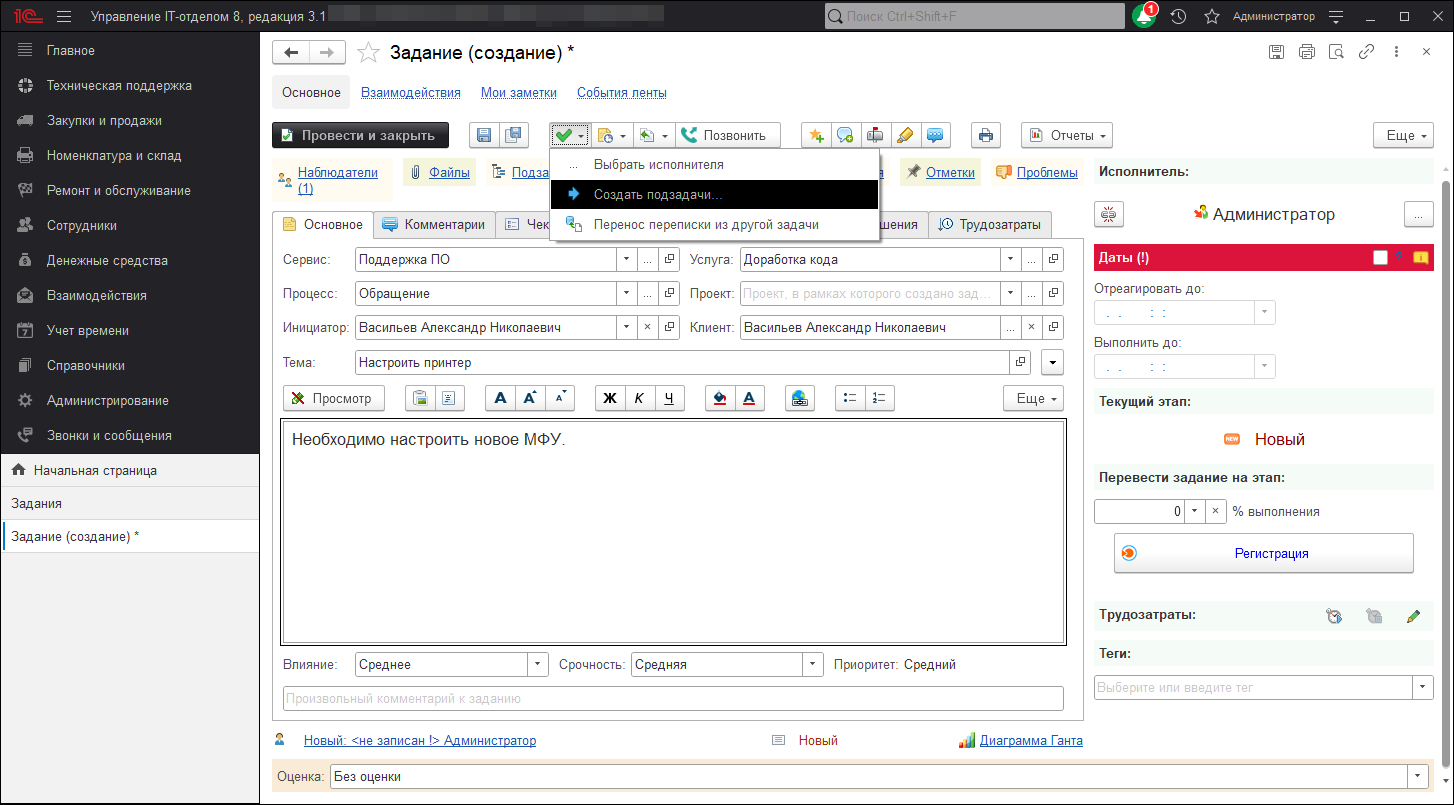Toggle underline formatting with the Ч button
The width and height of the screenshot is (1454, 805).
669,398
